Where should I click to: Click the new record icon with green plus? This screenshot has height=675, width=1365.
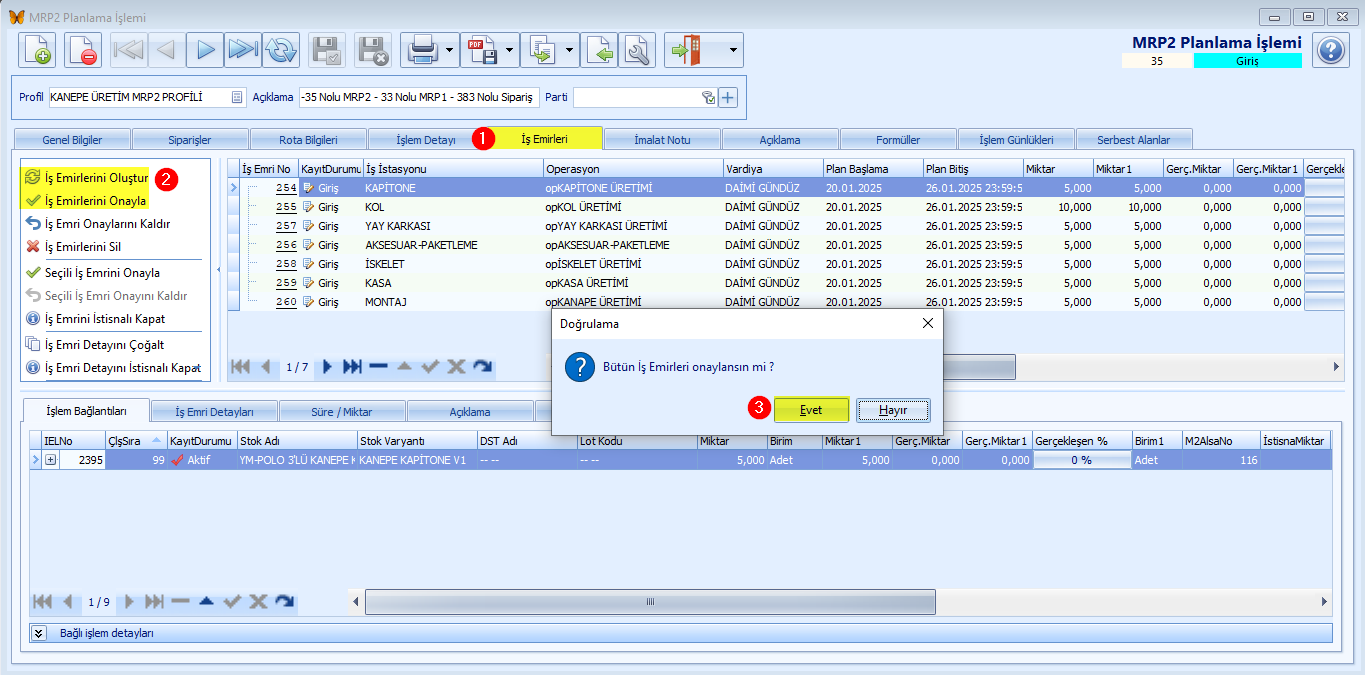click(x=37, y=49)
